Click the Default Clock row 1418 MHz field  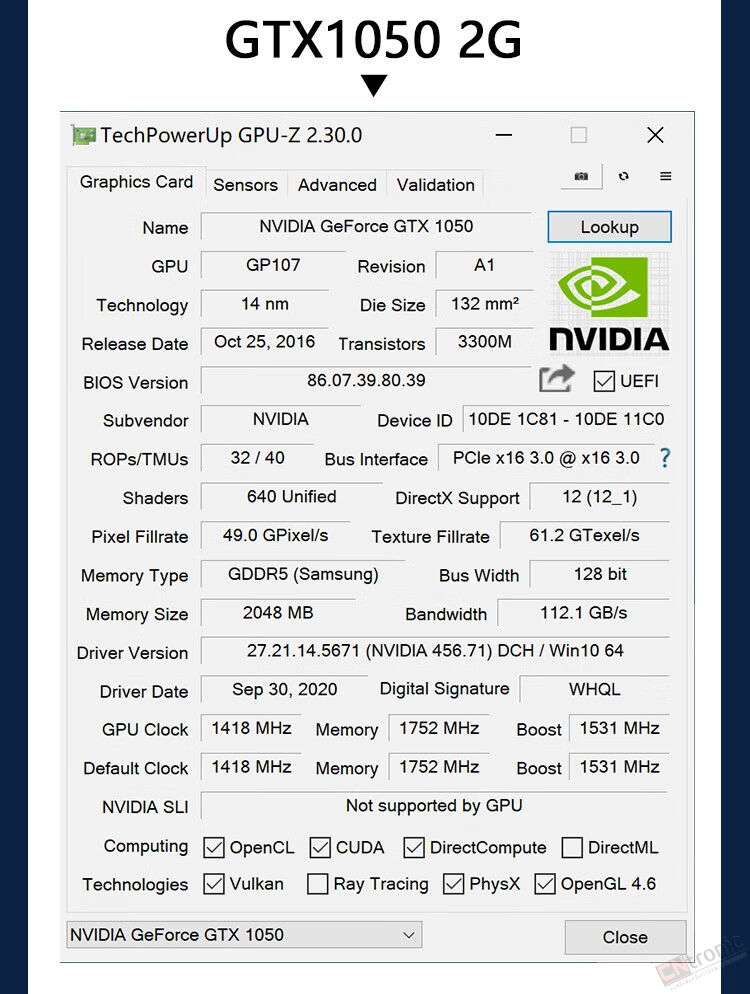[x=252, y=766]
